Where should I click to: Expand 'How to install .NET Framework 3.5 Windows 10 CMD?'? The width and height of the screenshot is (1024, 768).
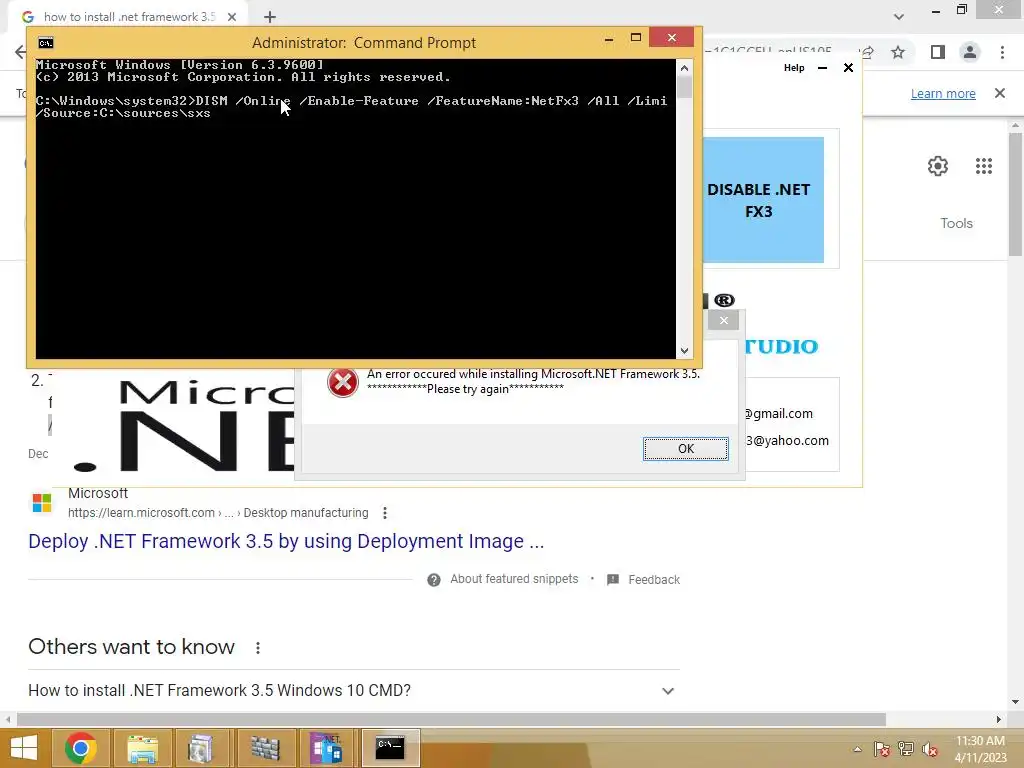pos(353,690)
